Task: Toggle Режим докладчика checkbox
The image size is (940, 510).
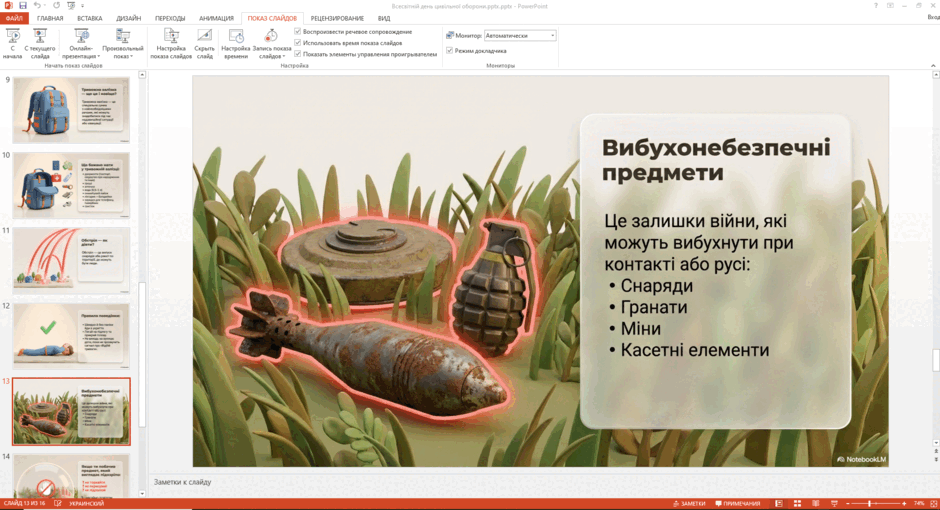Action: click(x=450, y=51)
